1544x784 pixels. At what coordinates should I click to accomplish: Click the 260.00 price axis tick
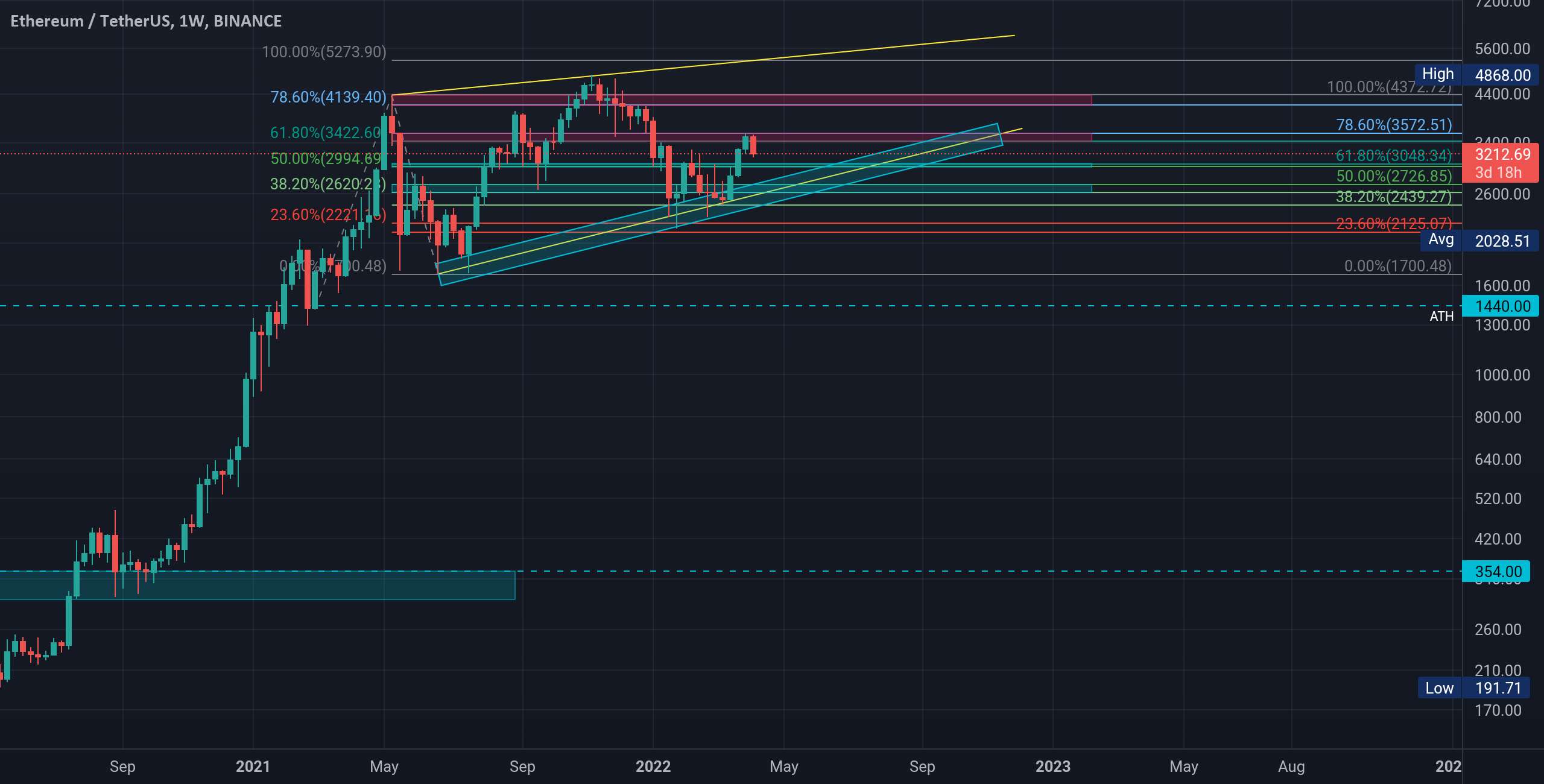pos(1498,630)
